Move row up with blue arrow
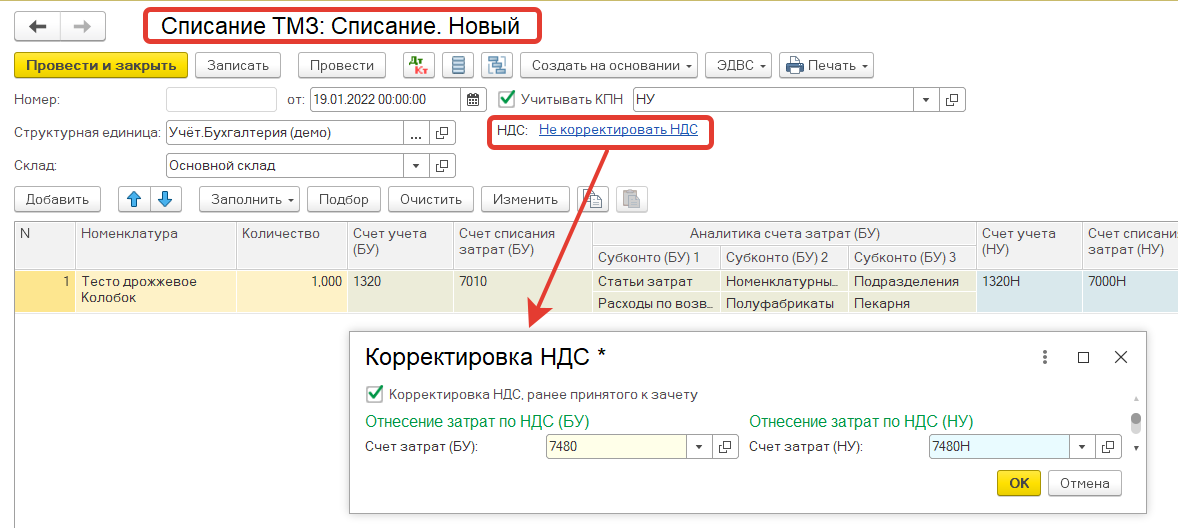Viewport: 1178px width, 528px height. pyautogui.click(x=133, y=199)
